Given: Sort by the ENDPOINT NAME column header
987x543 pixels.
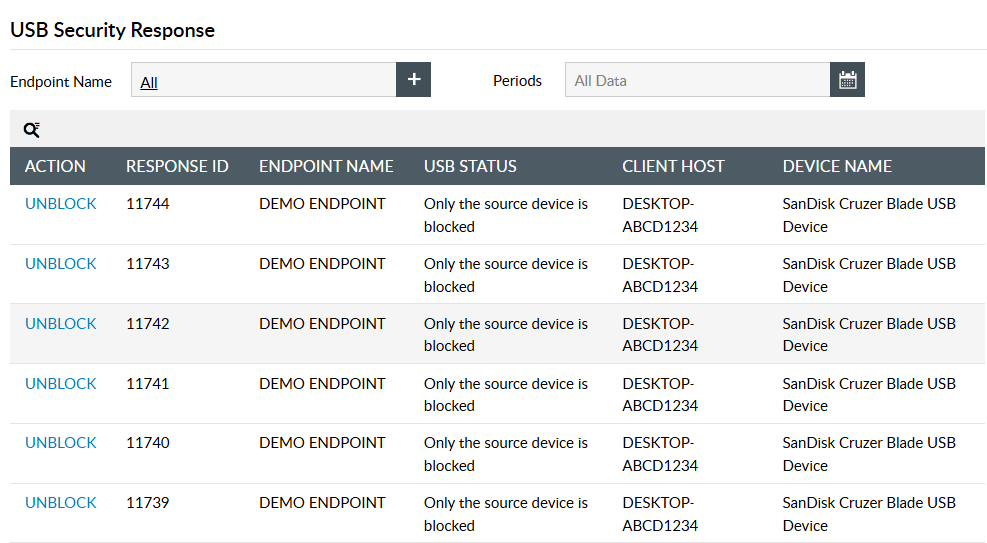Looking at the screenshot, I should 326,166.
